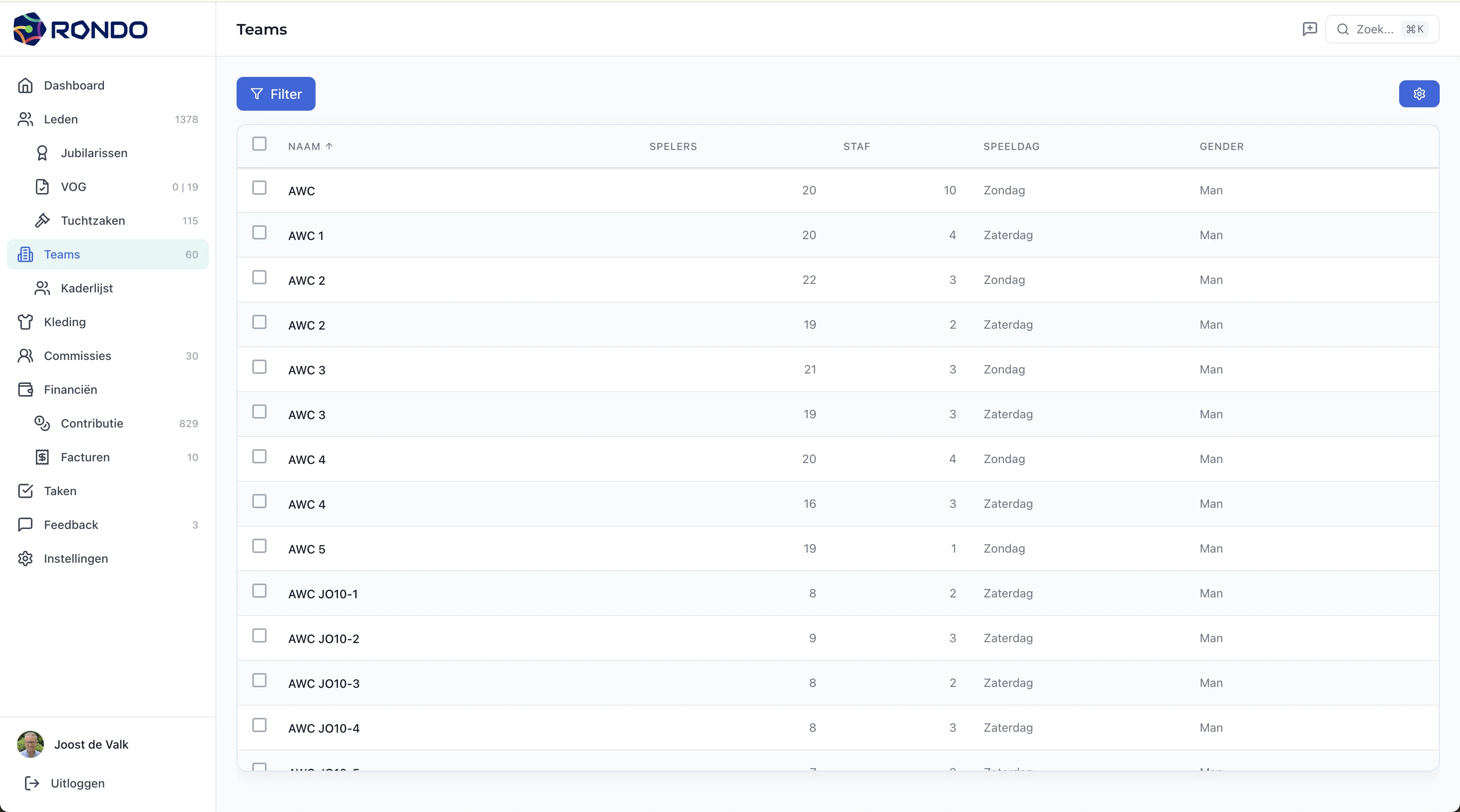Open column settings gear button
1460x812 pixels.
tap(1419, 93)
